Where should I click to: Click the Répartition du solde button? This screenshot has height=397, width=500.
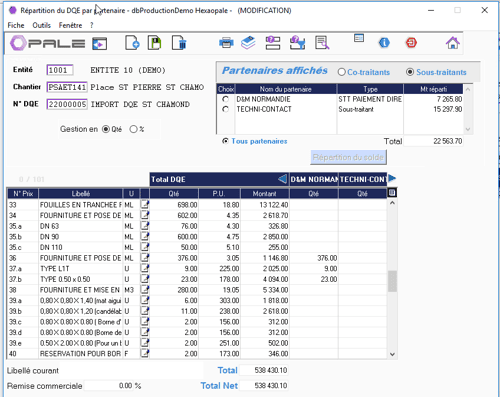pos(348,157)
